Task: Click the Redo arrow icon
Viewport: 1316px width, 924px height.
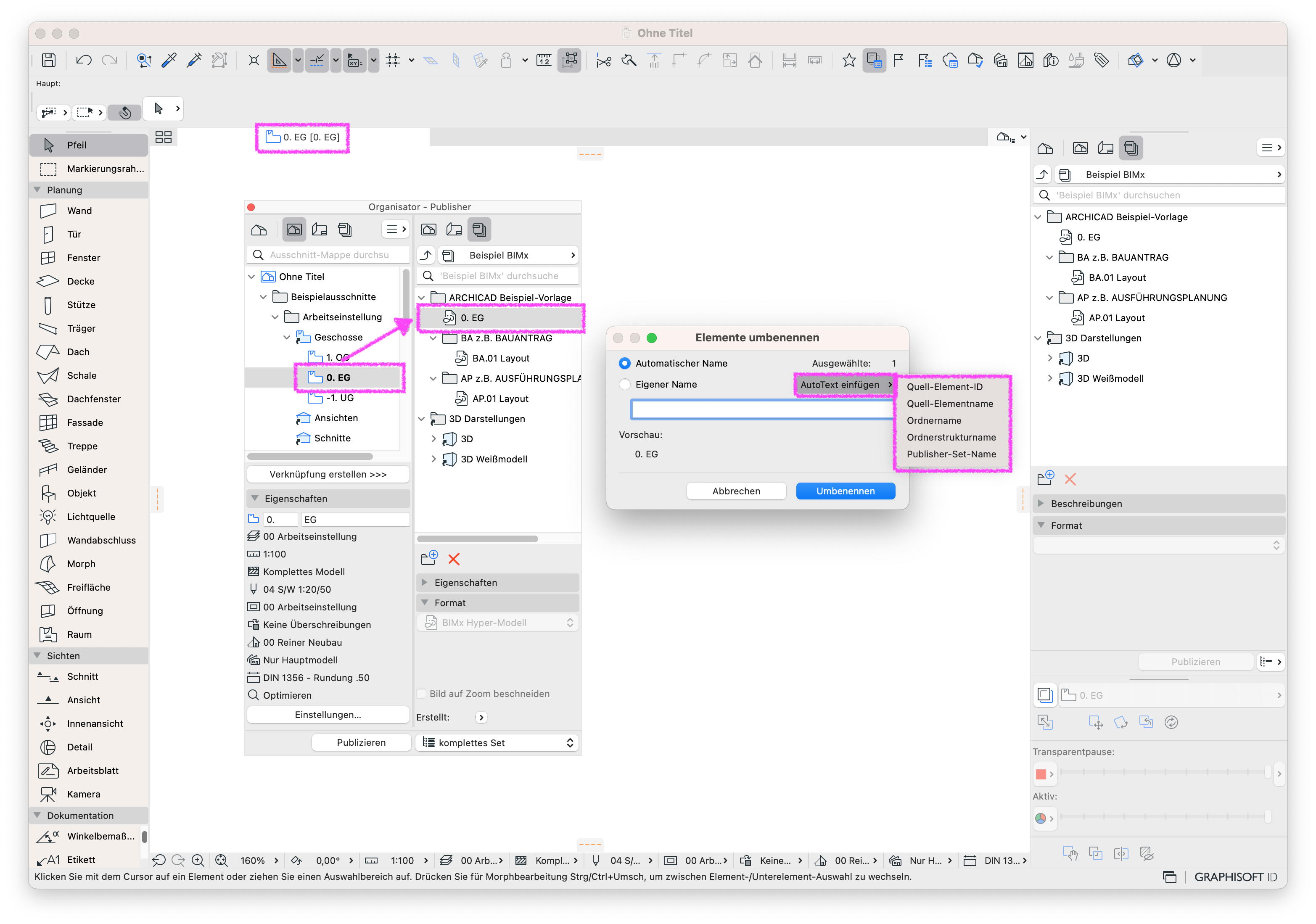Action: [109, 60]
